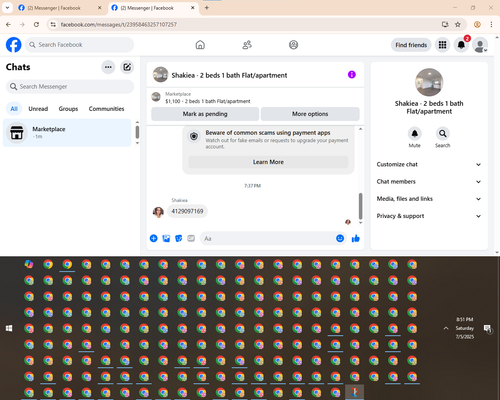Viewport: 500px width, 400px height.
Task: Open the profile circle icon in top navigation
Action: (x=293, y=45)
